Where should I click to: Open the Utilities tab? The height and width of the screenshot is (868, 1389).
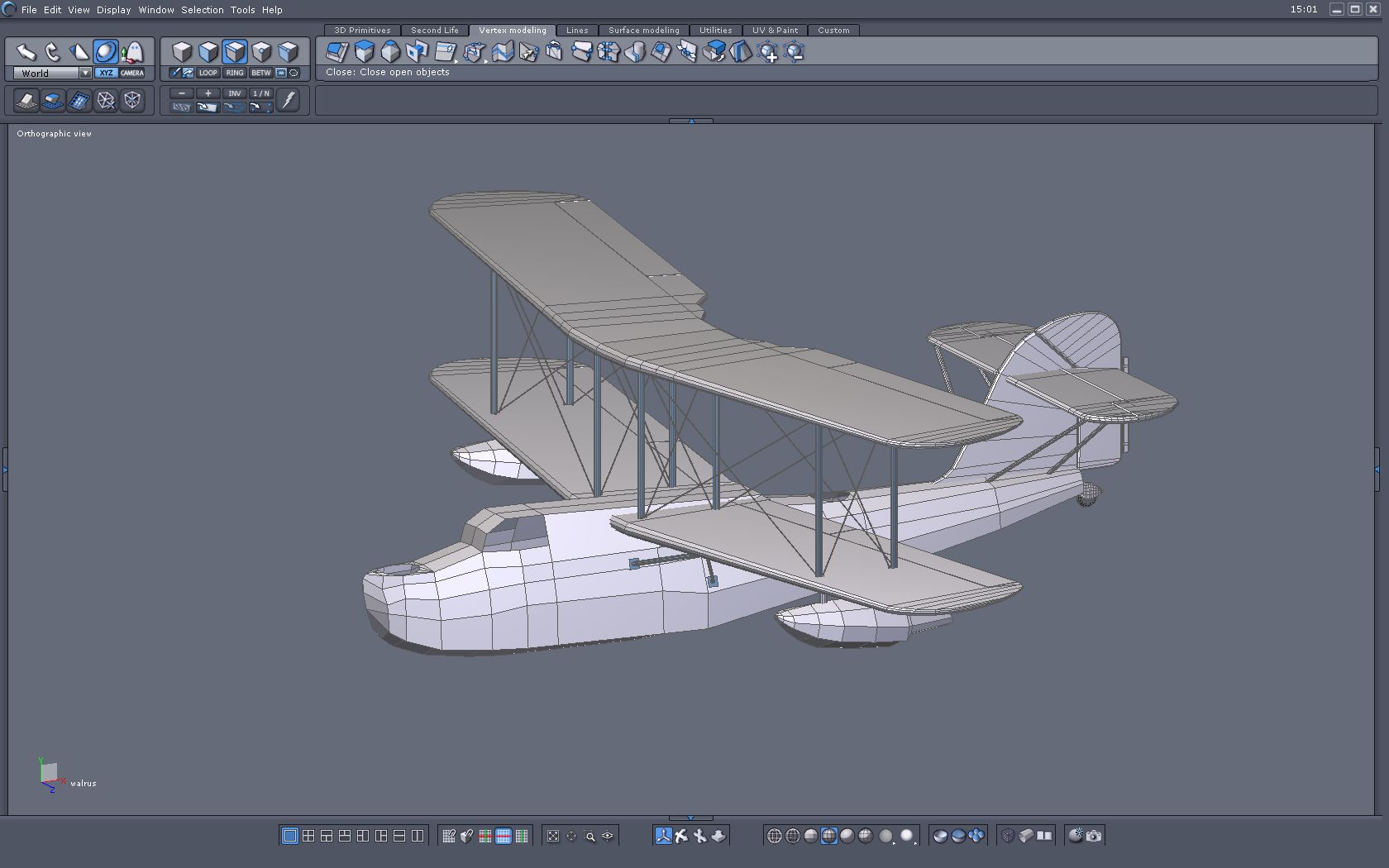pos(716,31)
